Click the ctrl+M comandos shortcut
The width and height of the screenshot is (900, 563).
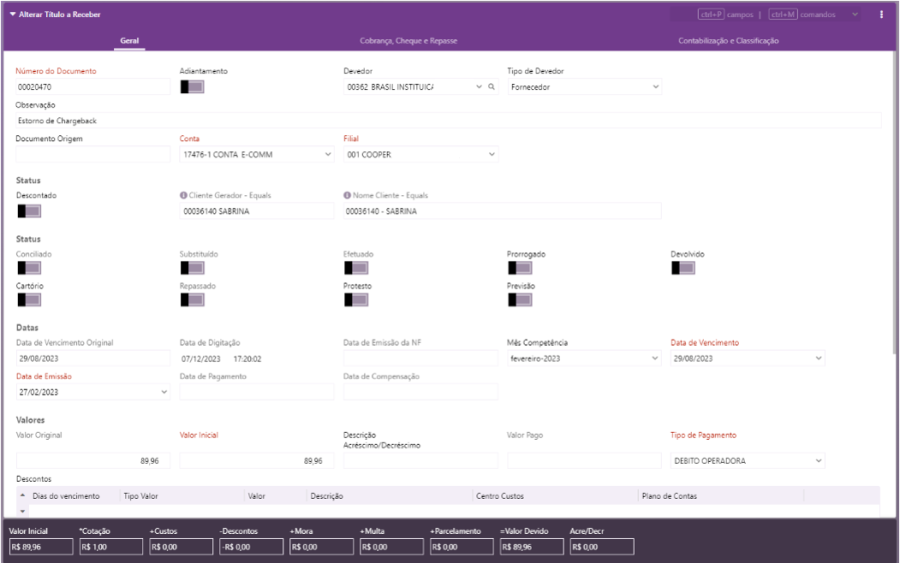click(802, 14)
